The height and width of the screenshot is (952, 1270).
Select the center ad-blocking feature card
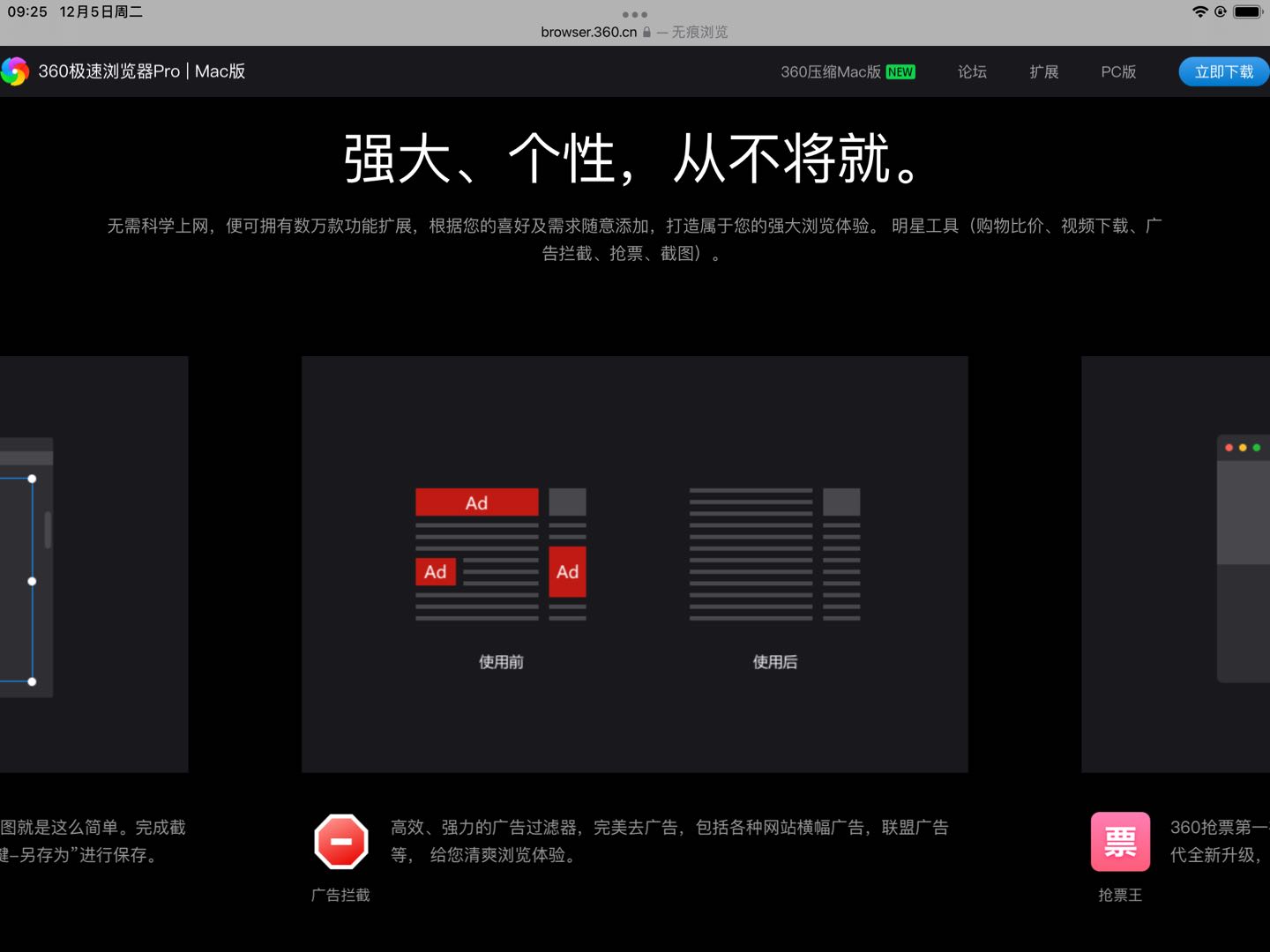(634, 564)
